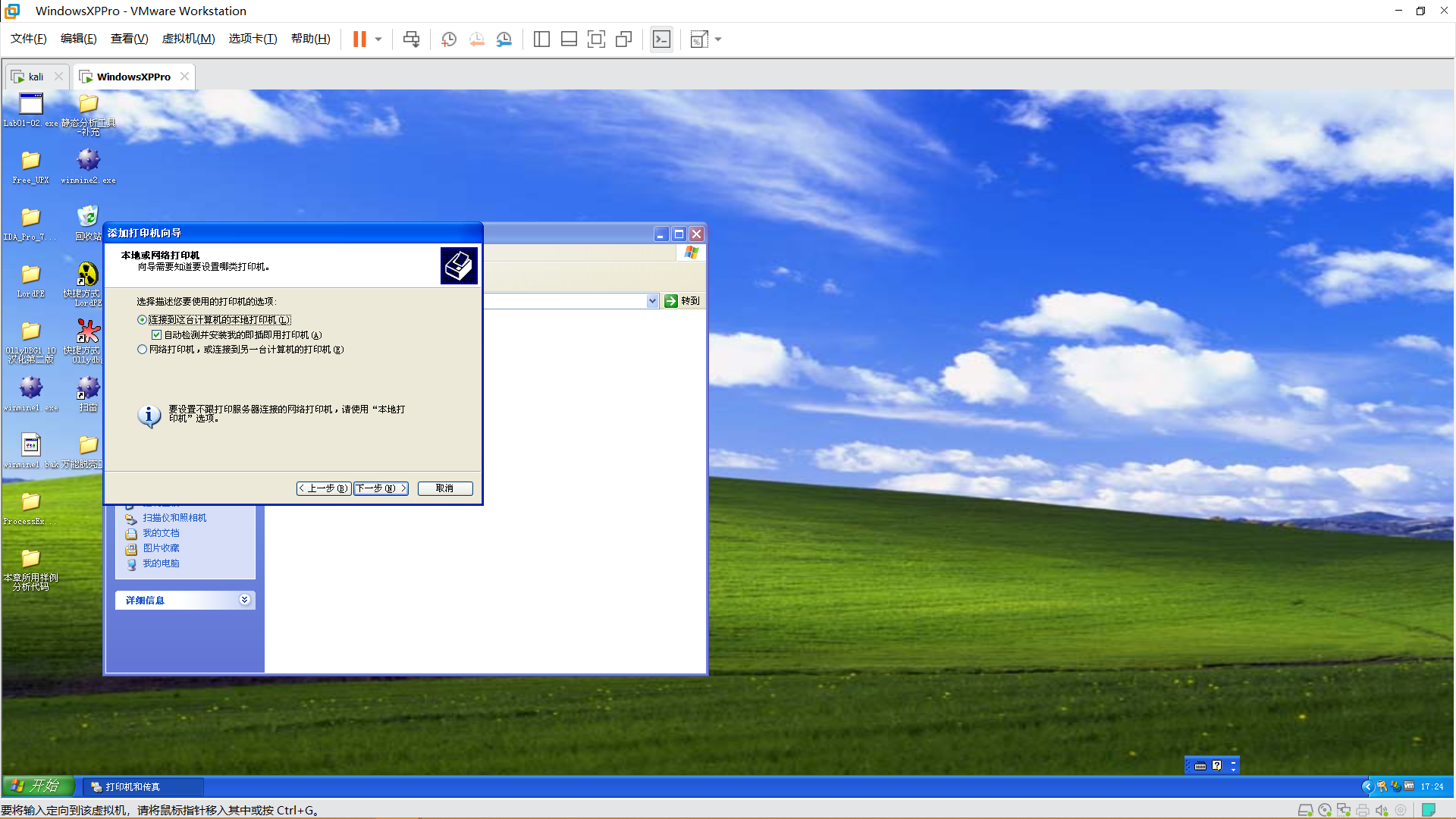
Task: Click the VMware Tools tray icon
Action: (1409, 786)
